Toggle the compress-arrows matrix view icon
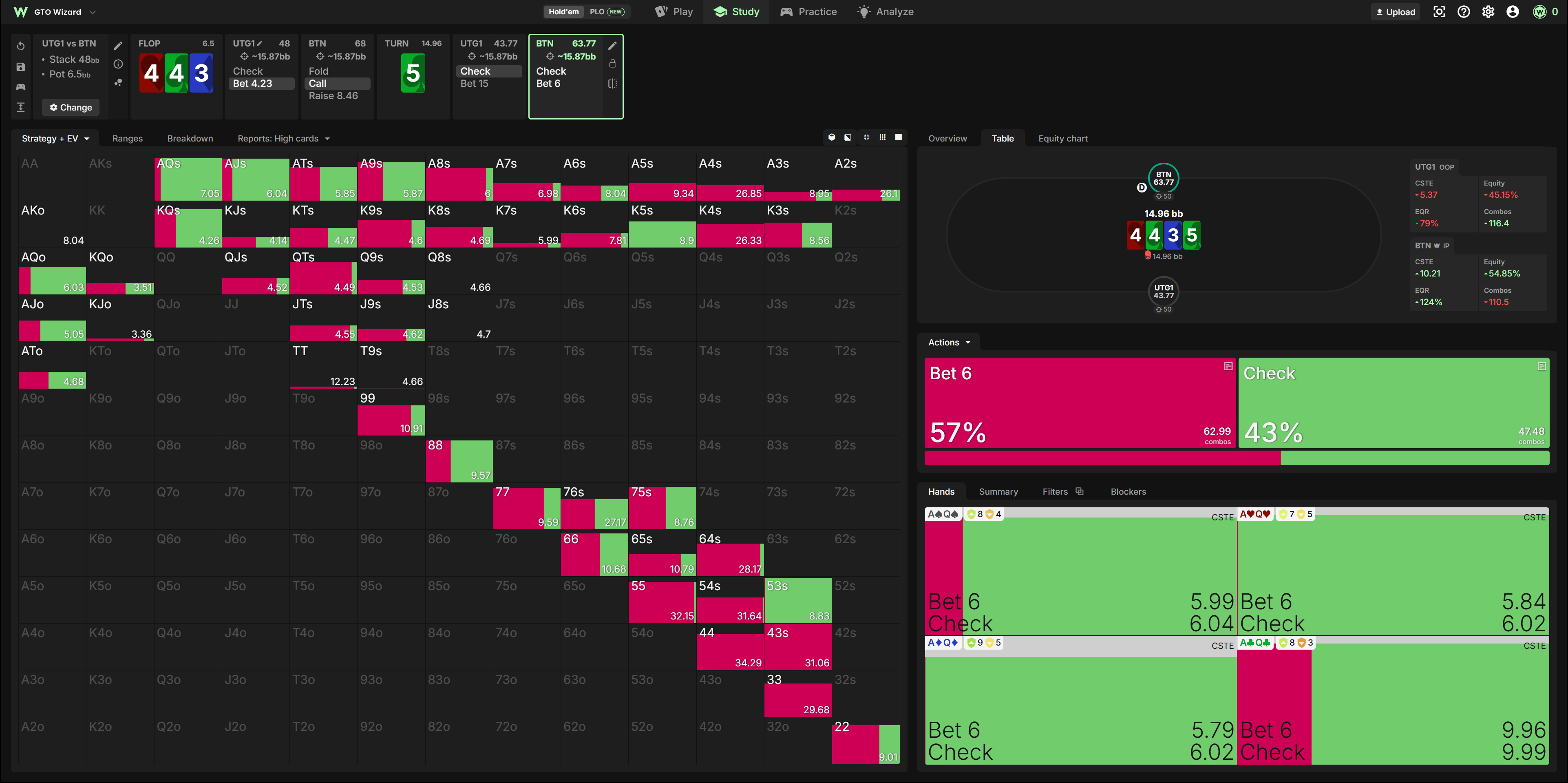The width and height of the screenshot is (1568, 783). (866, 137)
